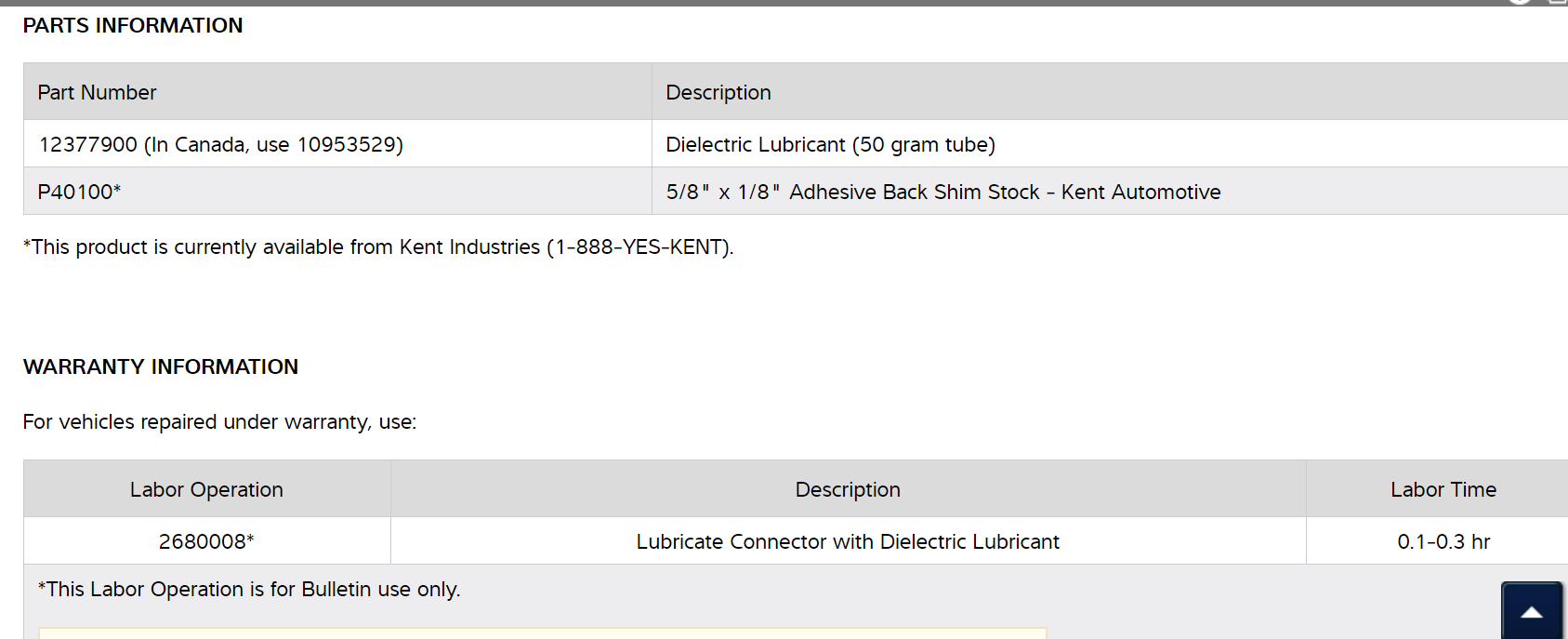Click the Adhesive Back Shim Stock description
Viewport: 1568px width, 639px height.
(x=942, y=193)
